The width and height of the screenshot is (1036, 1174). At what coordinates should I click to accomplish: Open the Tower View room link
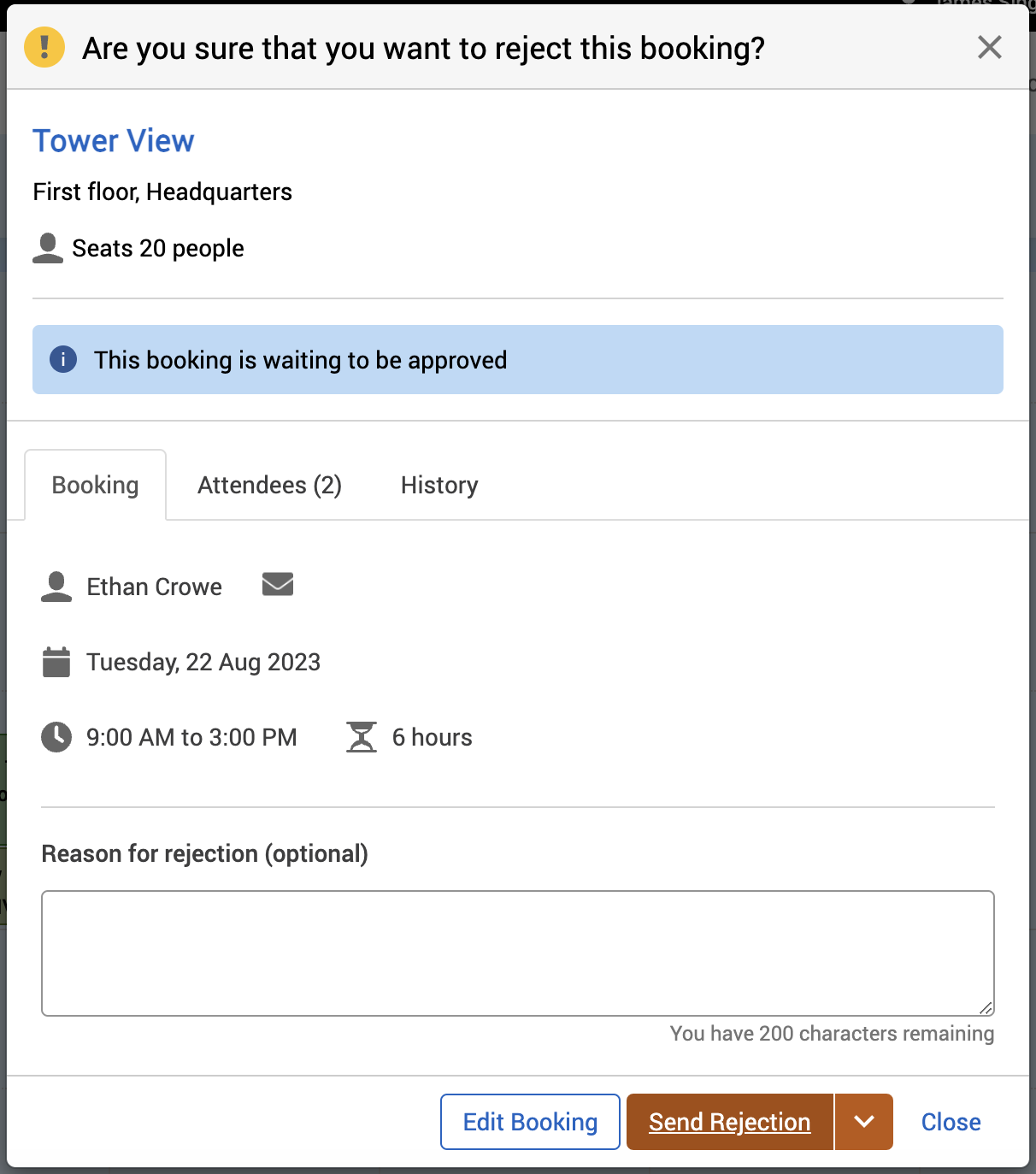pyautogui.click(x=114, y=141)
